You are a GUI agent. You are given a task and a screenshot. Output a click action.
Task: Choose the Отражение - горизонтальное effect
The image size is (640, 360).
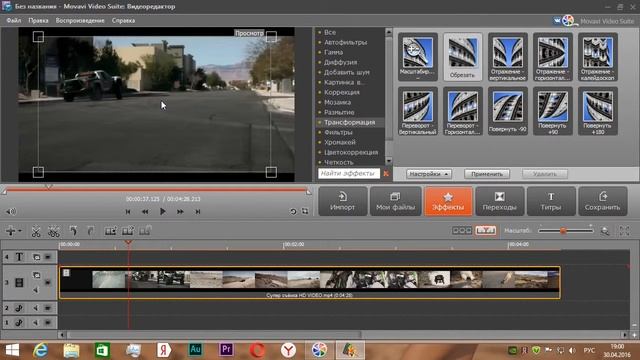(552, 57)
